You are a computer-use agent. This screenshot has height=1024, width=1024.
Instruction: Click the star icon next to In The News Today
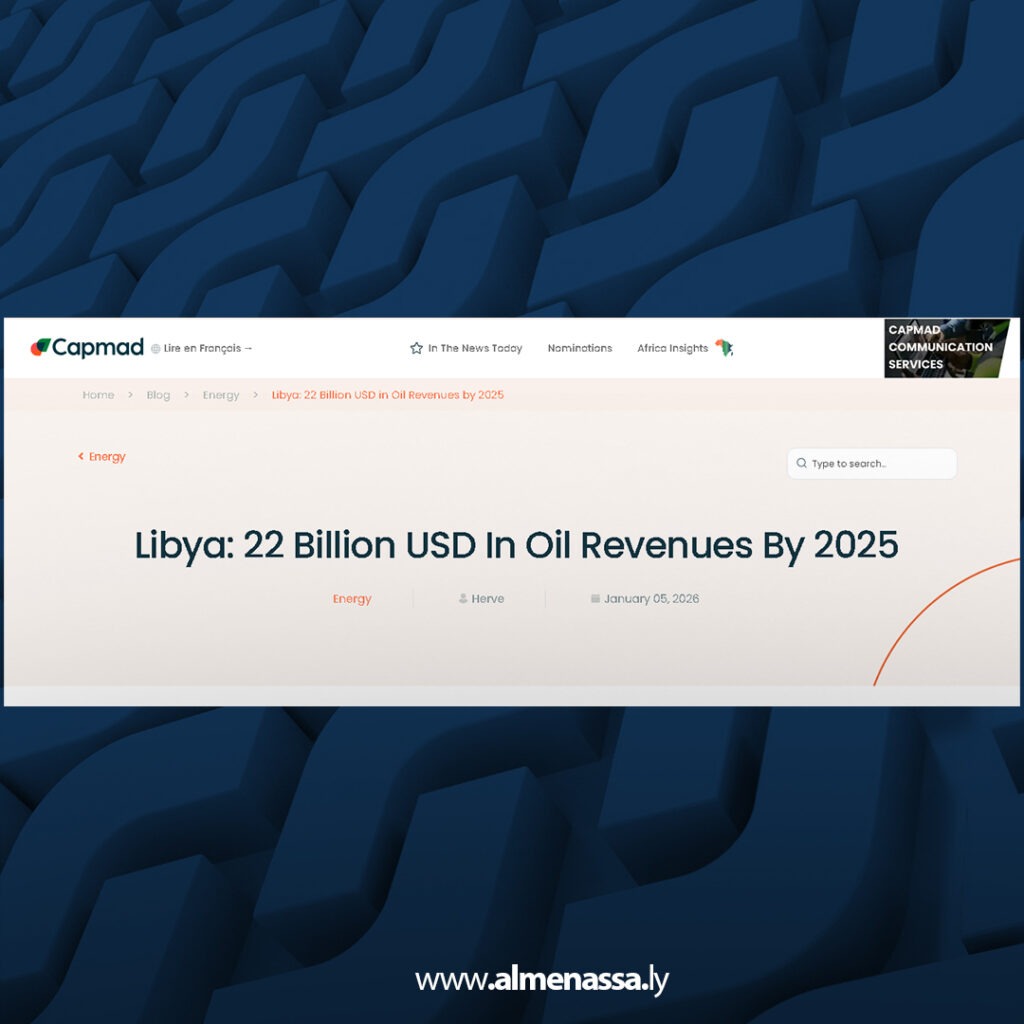point(414,348)
